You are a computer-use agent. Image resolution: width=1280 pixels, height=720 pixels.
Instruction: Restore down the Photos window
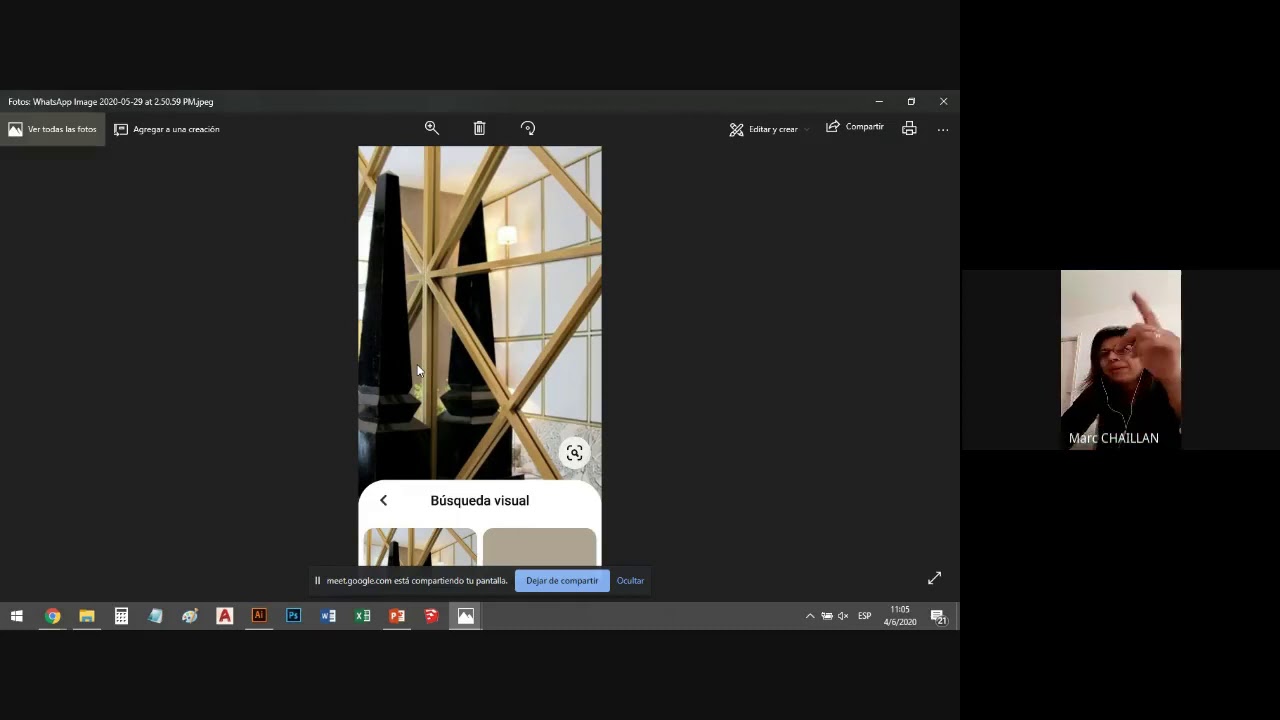click(911, 102)
